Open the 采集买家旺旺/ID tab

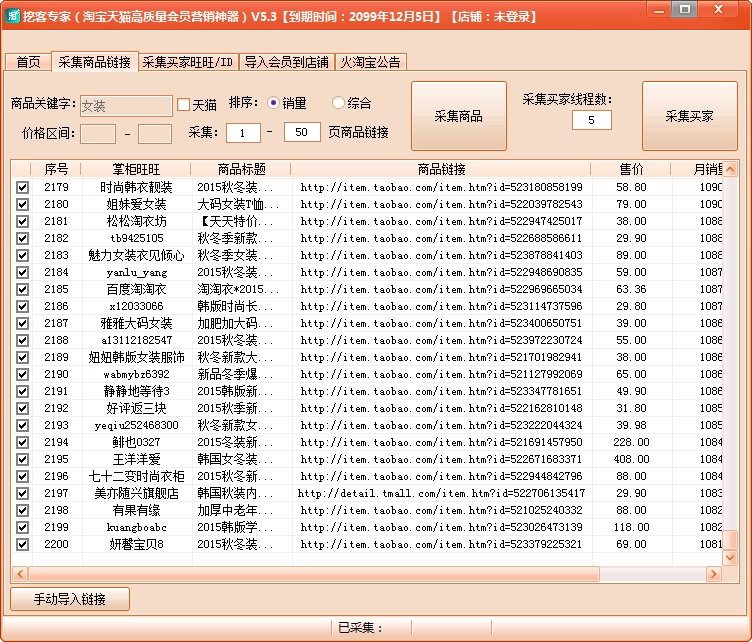(188, 62)
